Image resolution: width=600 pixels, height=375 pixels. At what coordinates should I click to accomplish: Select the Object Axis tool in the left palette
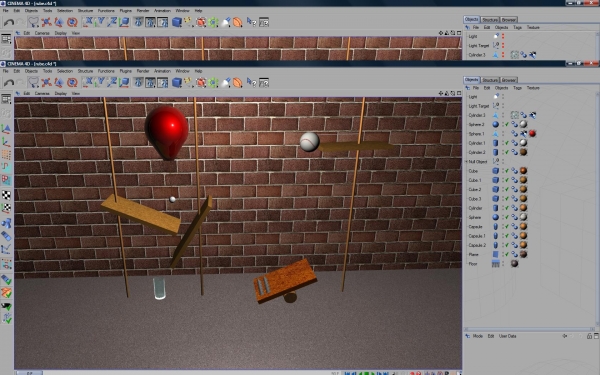[x=6, y=142]
